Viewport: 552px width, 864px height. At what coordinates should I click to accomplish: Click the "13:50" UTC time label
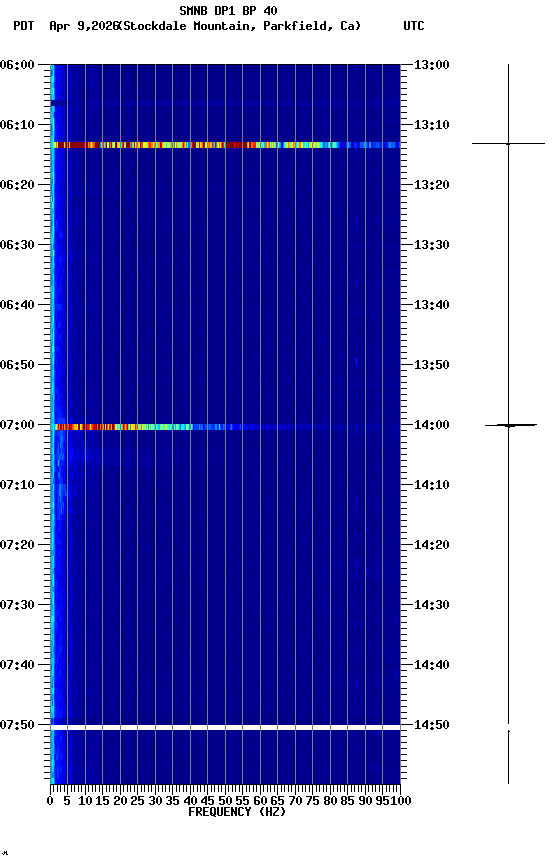point(432,365)
